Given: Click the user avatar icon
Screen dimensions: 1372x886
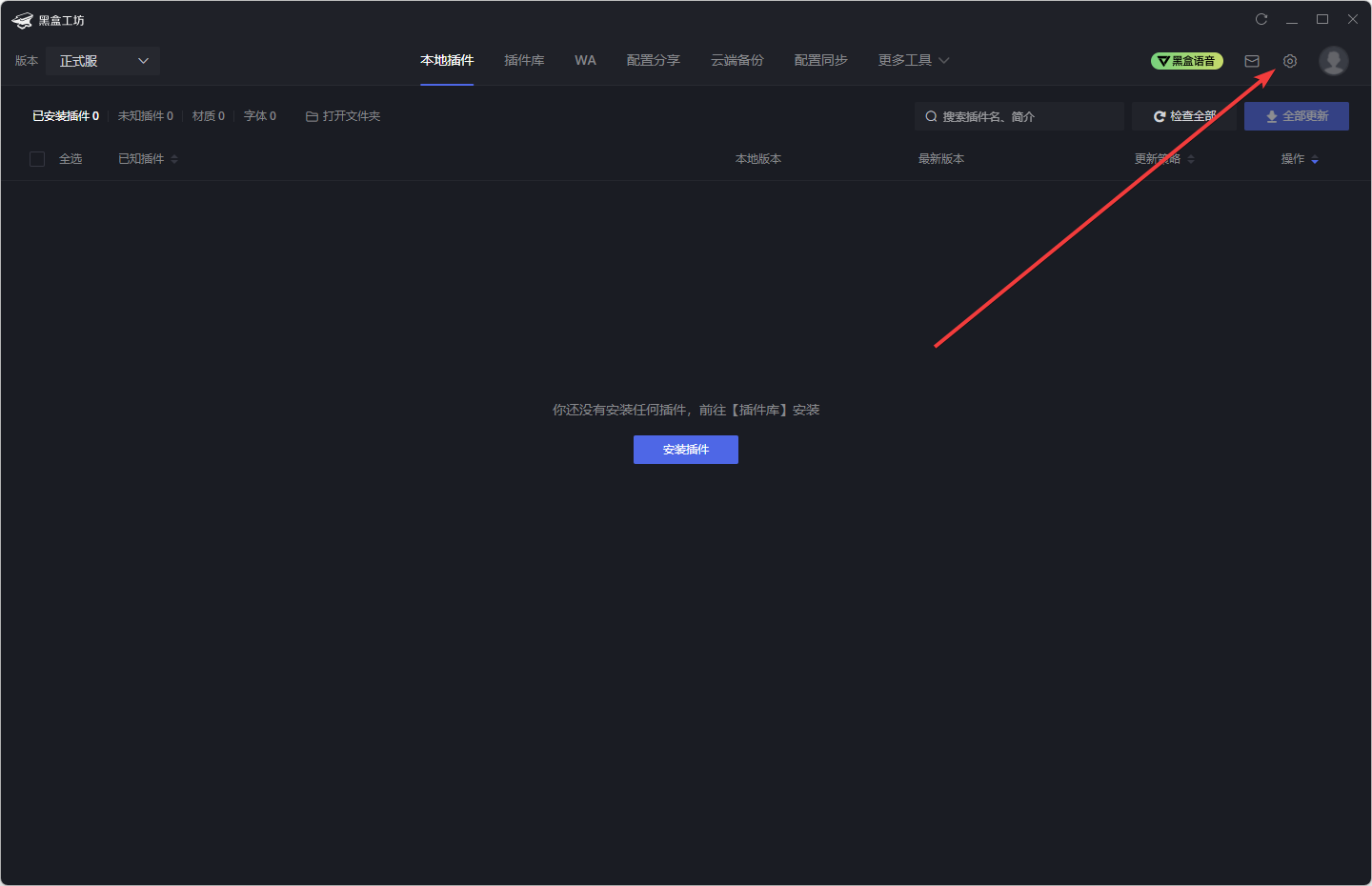Looking at the screenshot, I should tap(1334, 61).
